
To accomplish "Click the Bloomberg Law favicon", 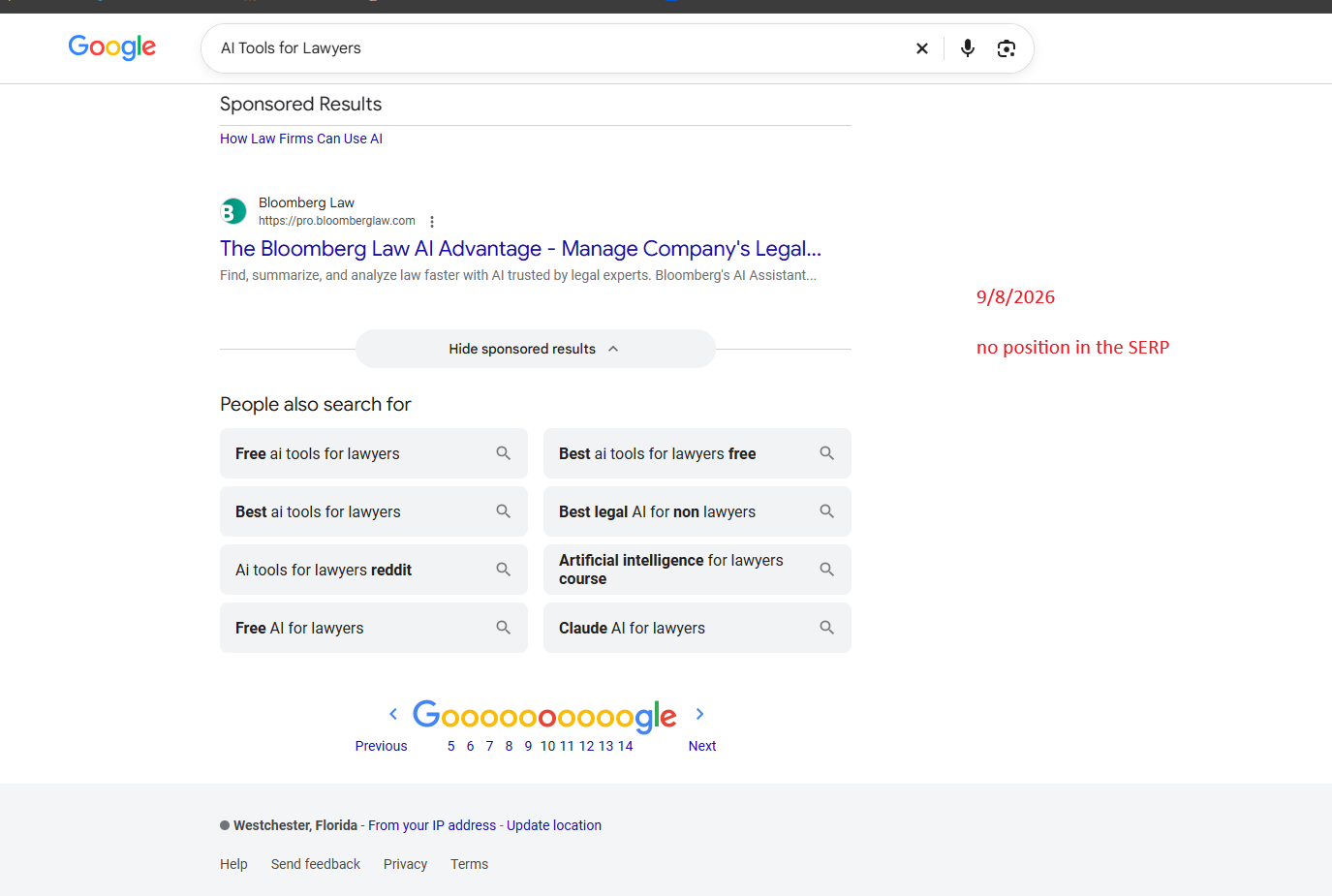I will tap(233, 211).
